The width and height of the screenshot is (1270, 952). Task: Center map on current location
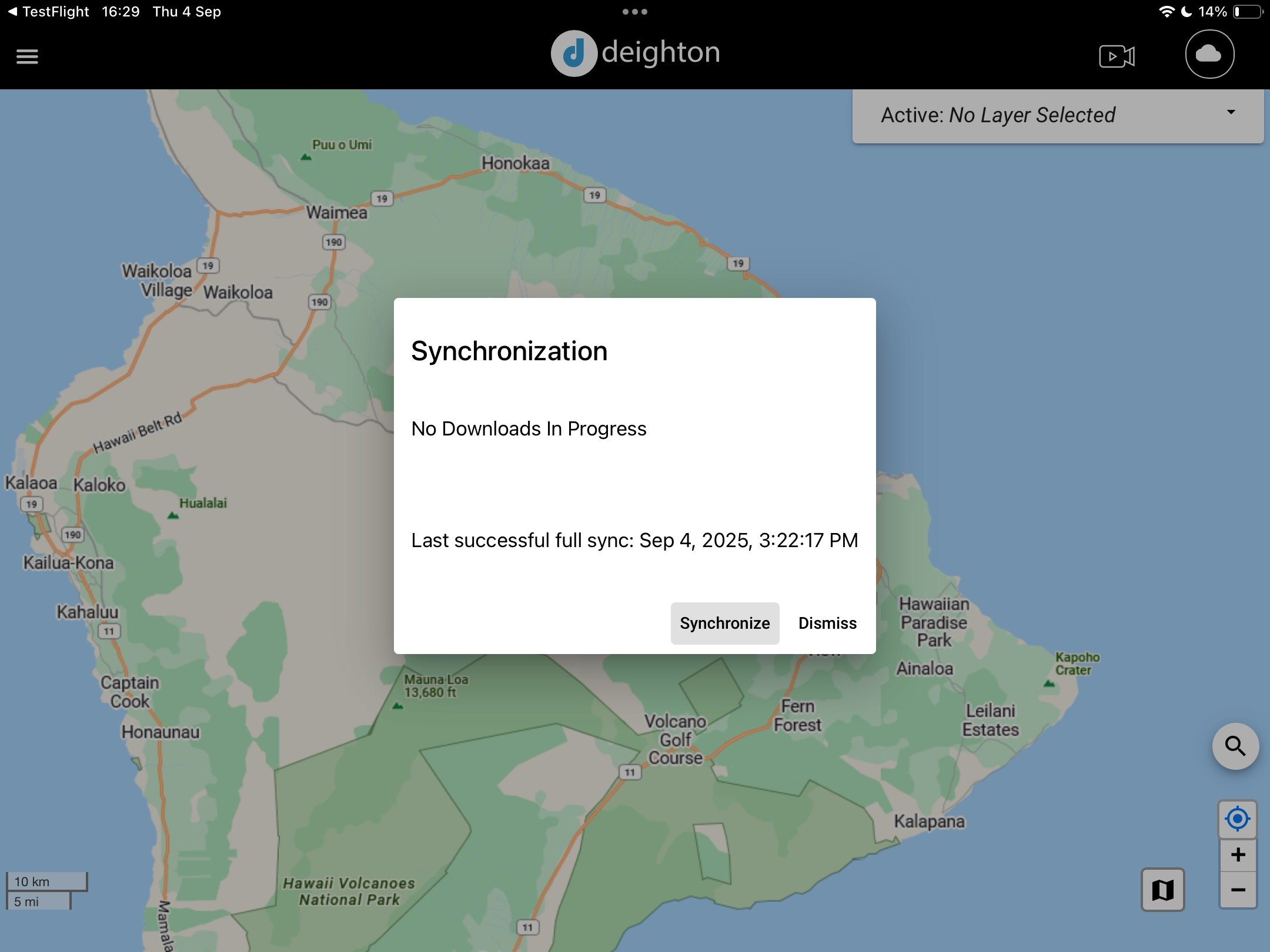1237,818
